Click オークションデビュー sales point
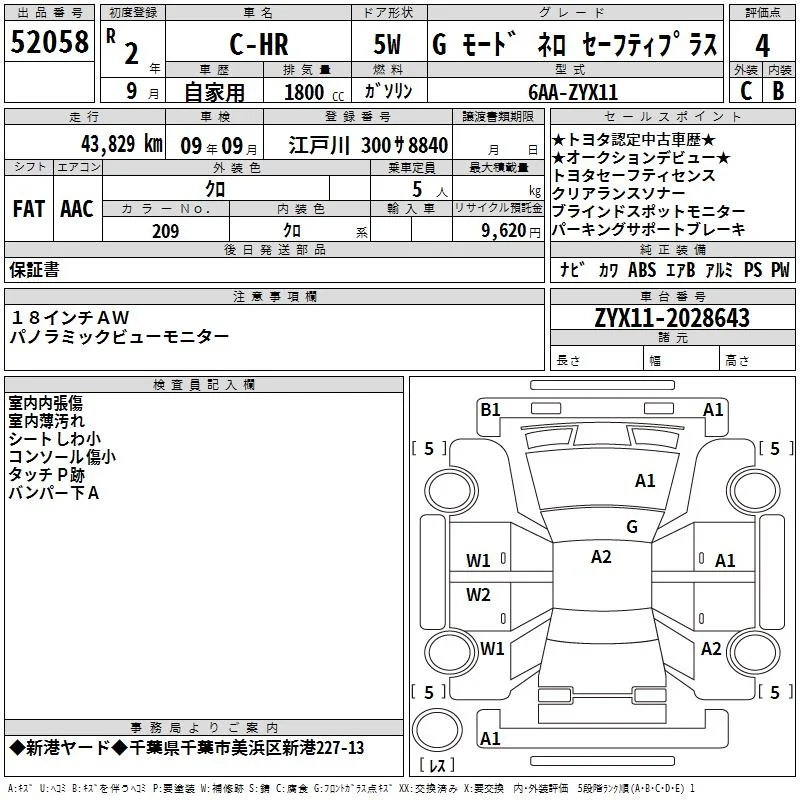The width and height of the screenshot is (800, 800). click(641, 158)
